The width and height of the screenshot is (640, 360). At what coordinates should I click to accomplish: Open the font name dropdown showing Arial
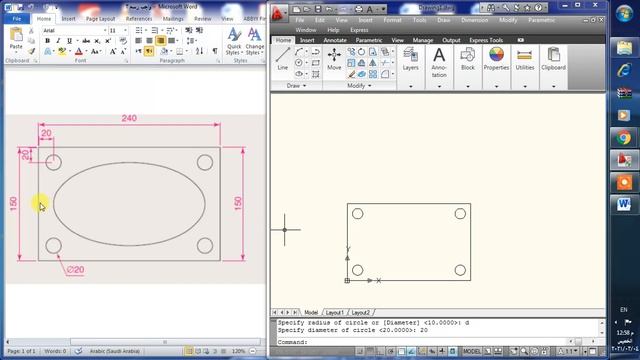[x=105, y=31]
